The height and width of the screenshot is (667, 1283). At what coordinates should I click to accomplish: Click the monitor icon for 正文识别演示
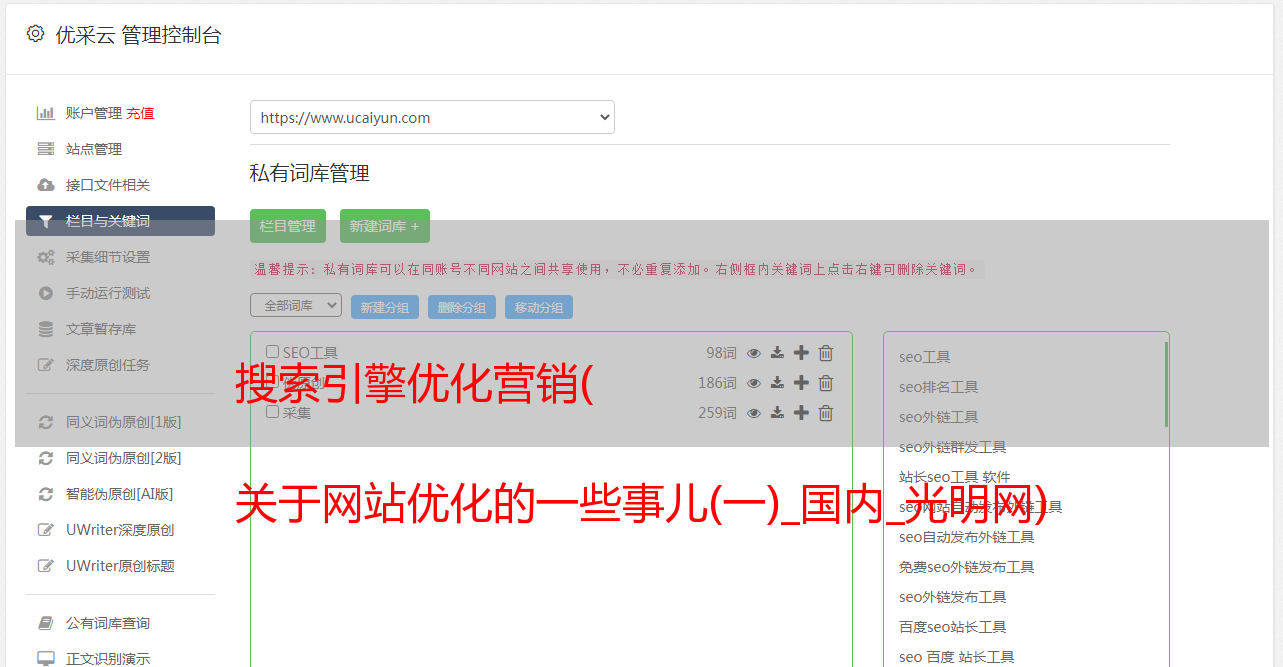pos(46,659)
